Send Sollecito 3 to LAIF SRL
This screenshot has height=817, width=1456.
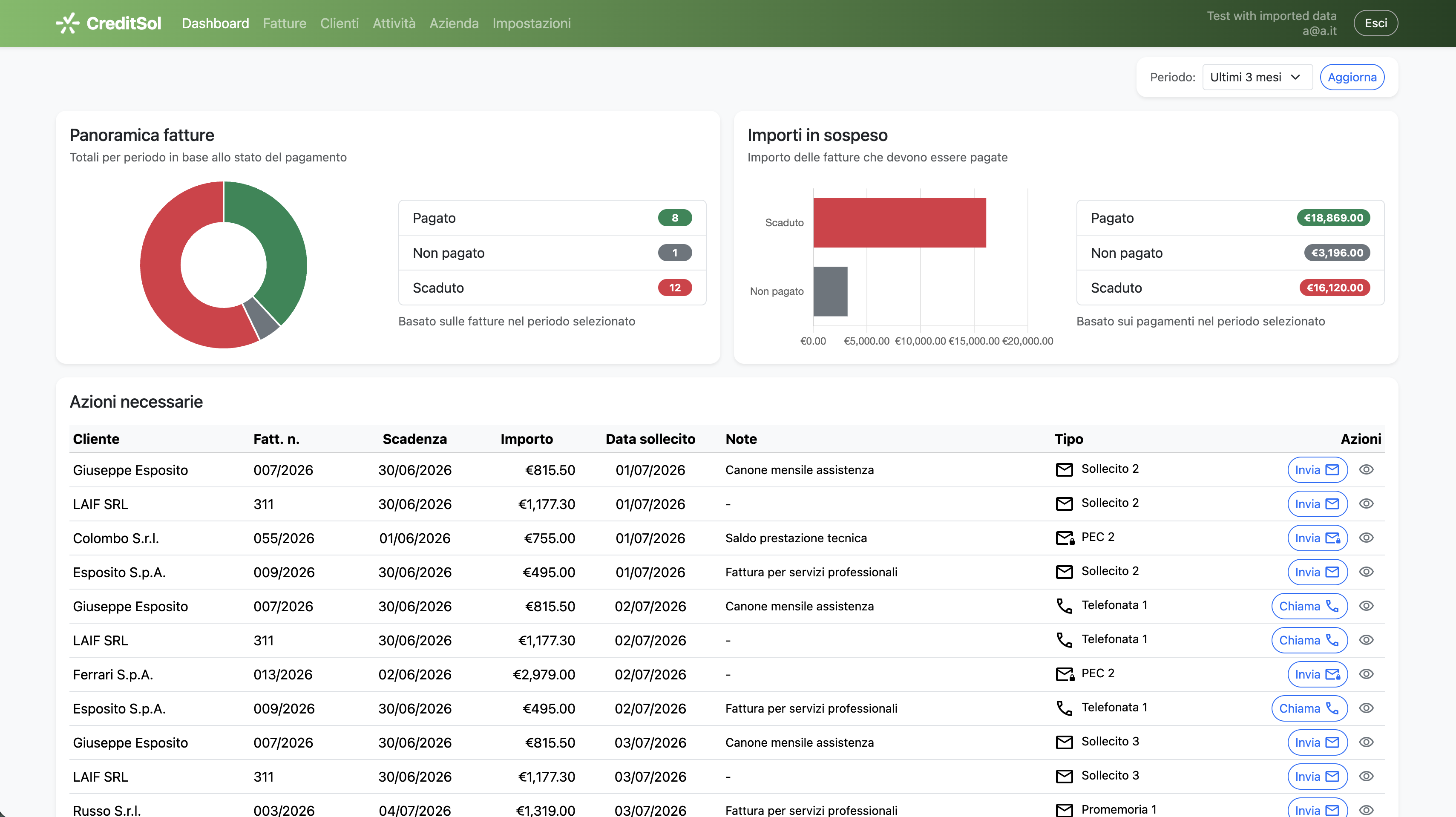[1317, 776]
